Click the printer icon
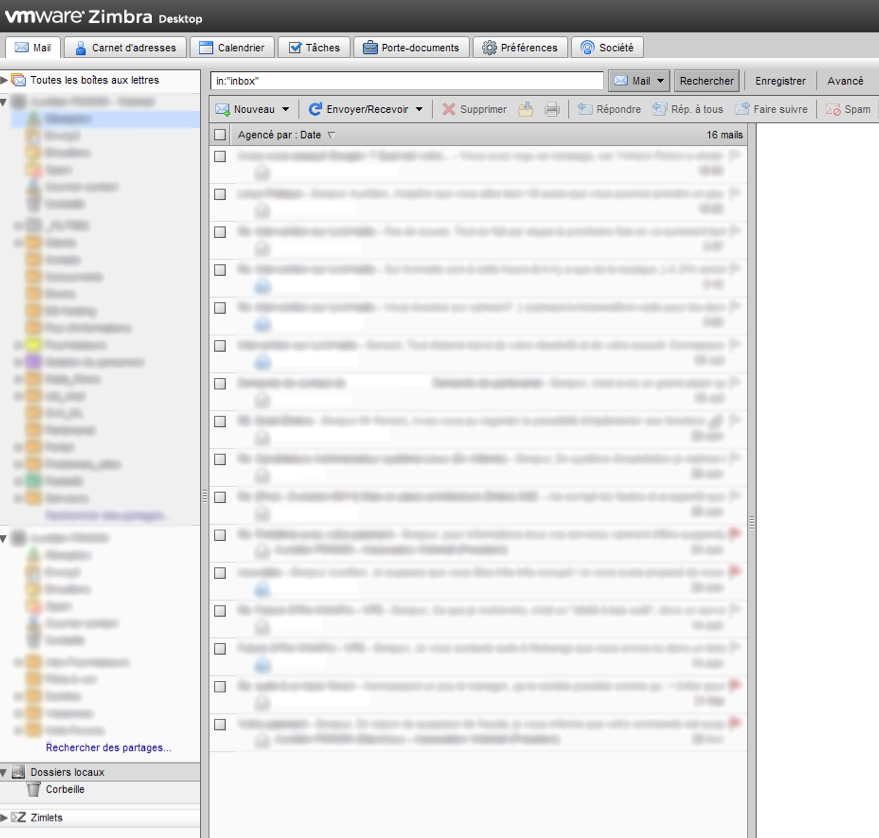 pyautogui.click(x=552, y=109)
